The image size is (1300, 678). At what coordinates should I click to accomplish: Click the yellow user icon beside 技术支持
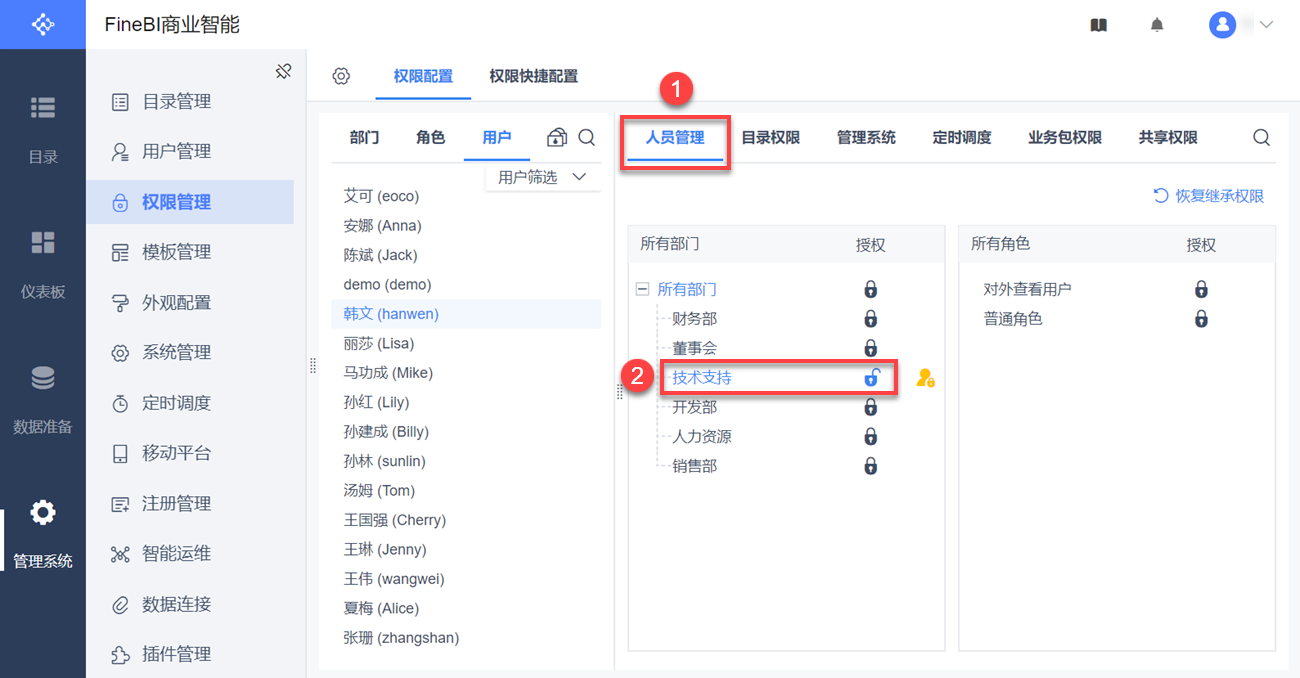[925, 378]
